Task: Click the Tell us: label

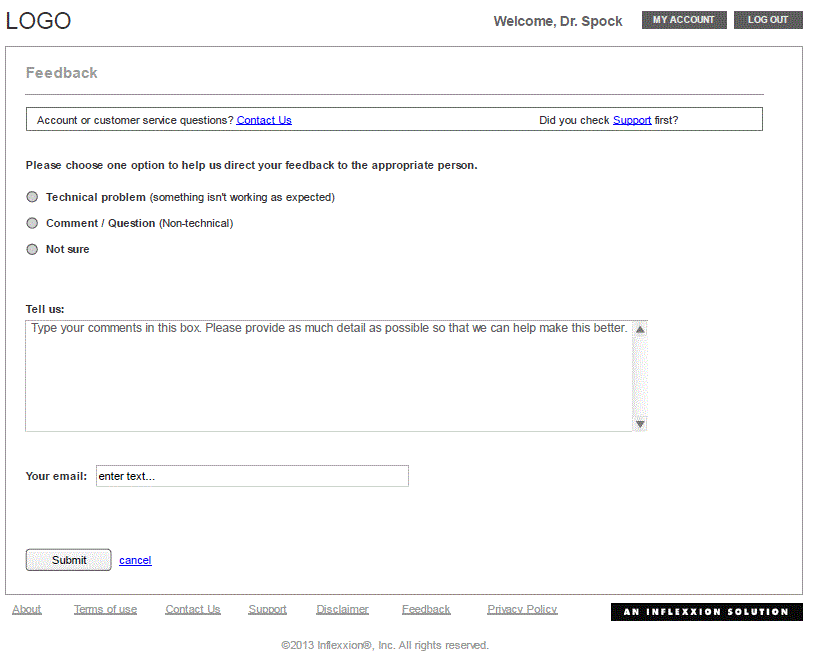Action: point(45,309)
